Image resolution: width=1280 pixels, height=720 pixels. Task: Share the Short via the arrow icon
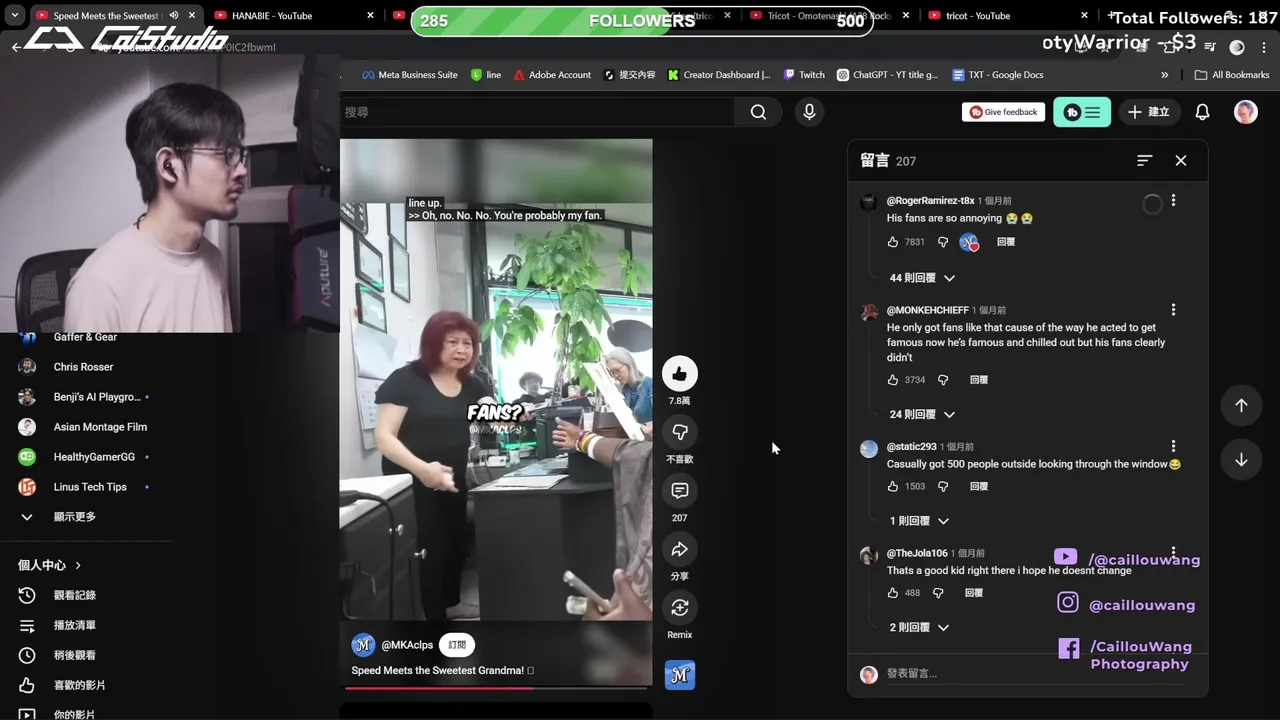(680, 549)
